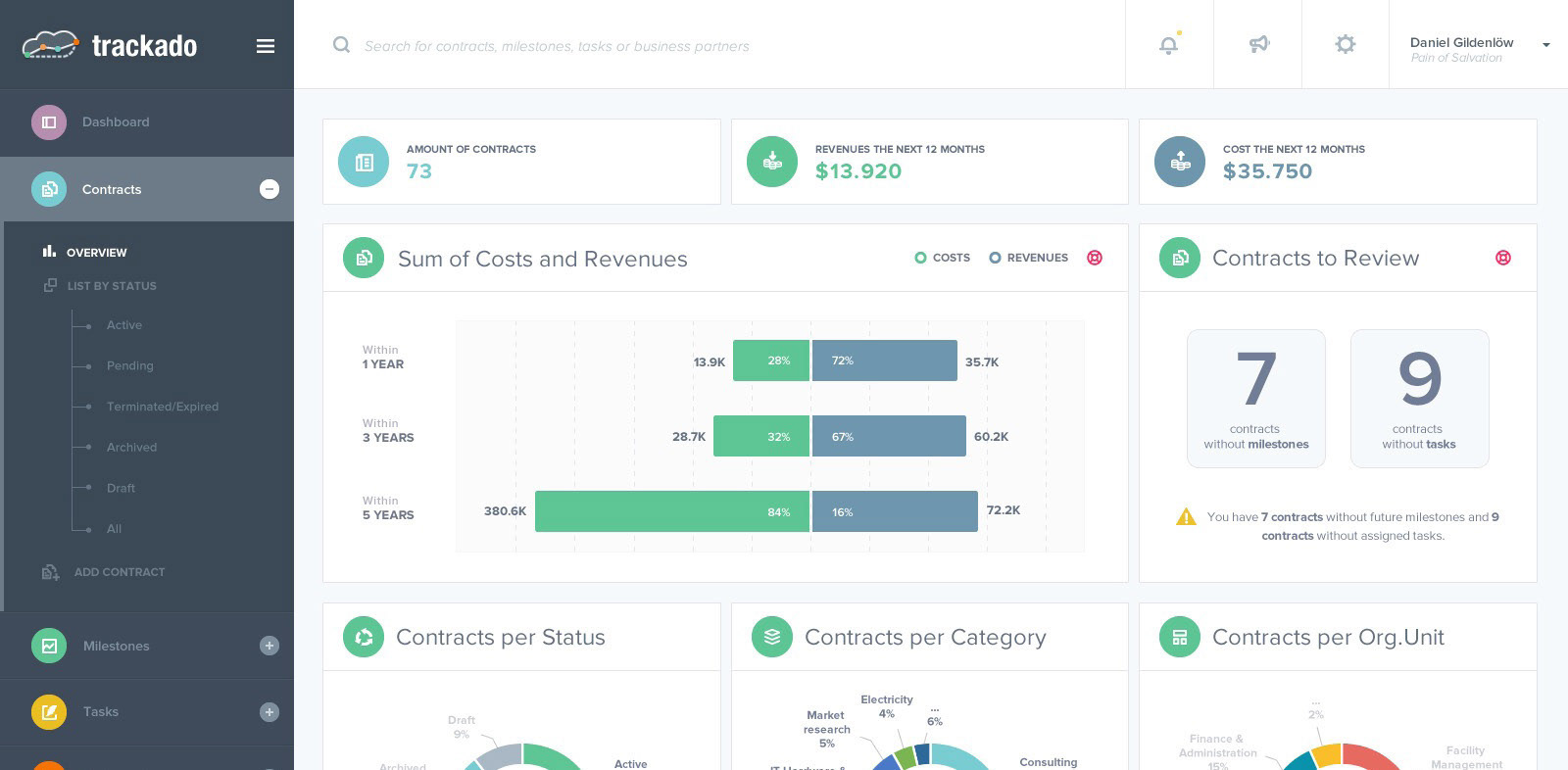
Task: Open Active contracts list
Action: tap(124, 325)
